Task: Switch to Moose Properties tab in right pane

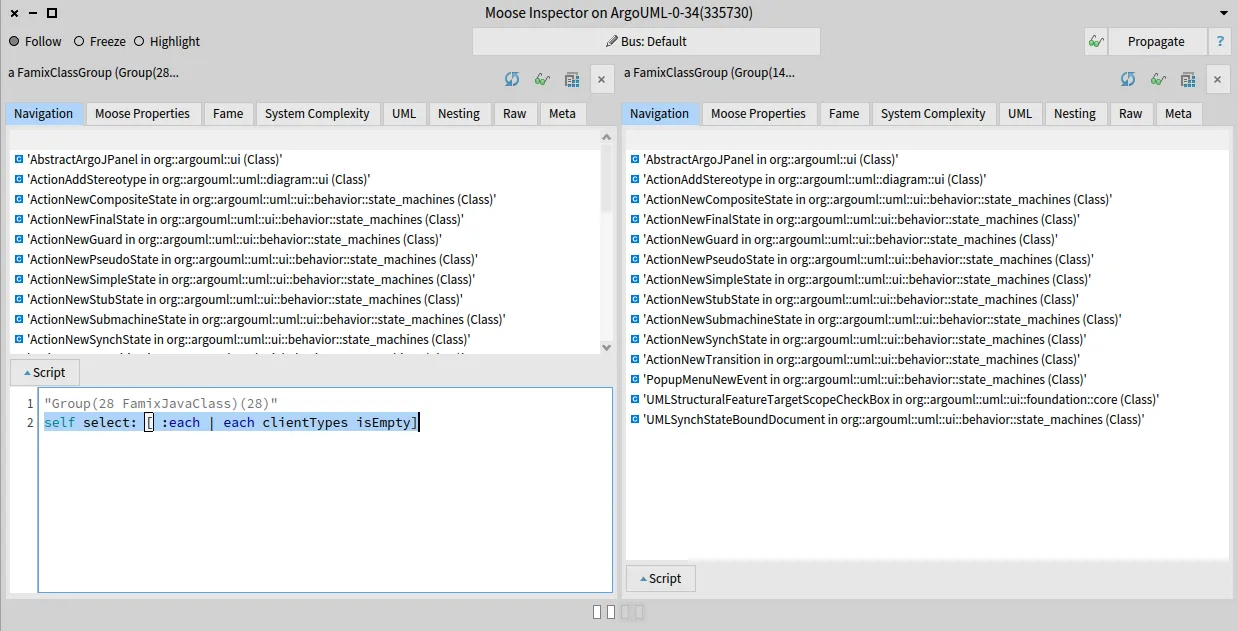Action: (x=758, y=113)
